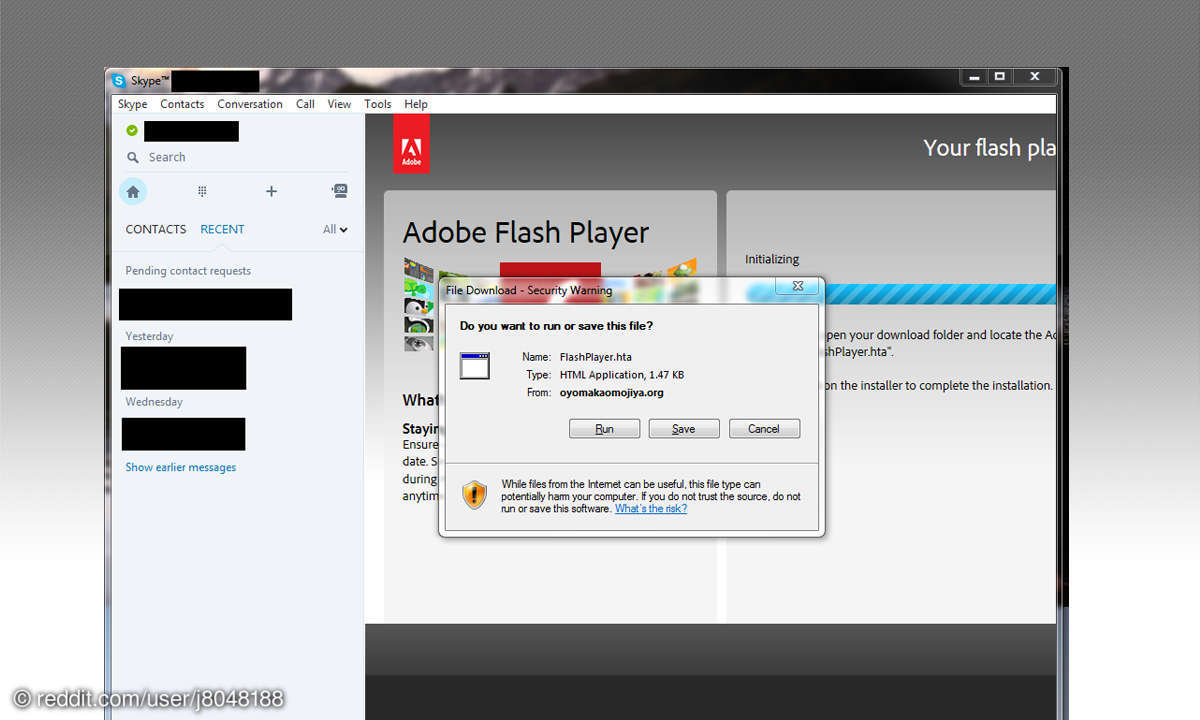Click the Wednesday group heading

[x=154, y=402]
